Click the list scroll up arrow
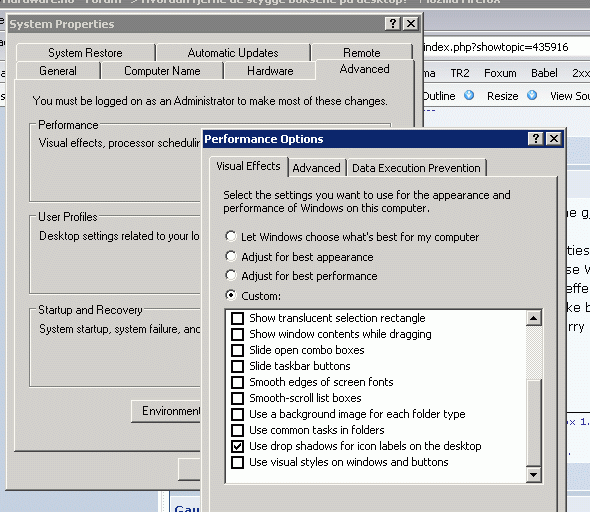The image size is (590, 512). 534,318
